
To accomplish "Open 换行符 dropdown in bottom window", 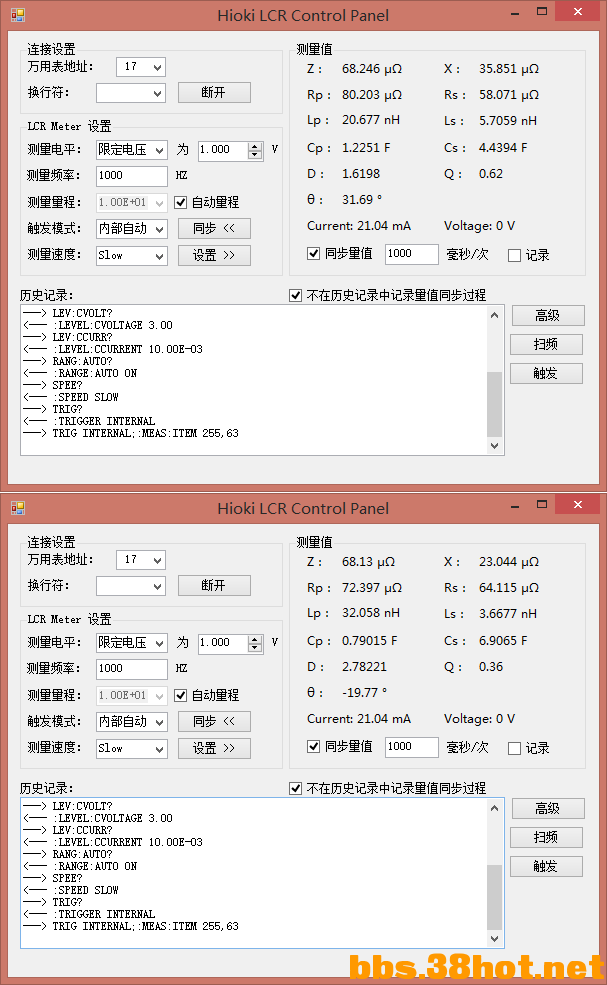I will pos(131,586).
